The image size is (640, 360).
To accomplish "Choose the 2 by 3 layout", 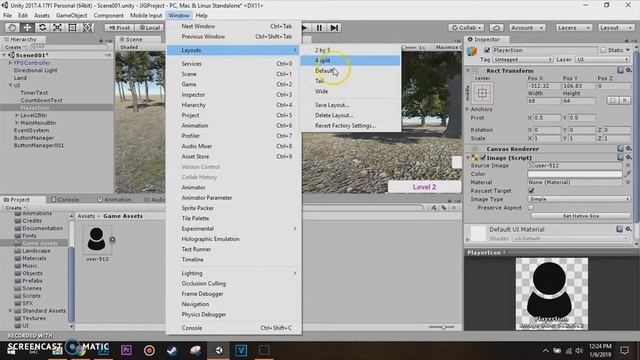I will coord(350,50).
